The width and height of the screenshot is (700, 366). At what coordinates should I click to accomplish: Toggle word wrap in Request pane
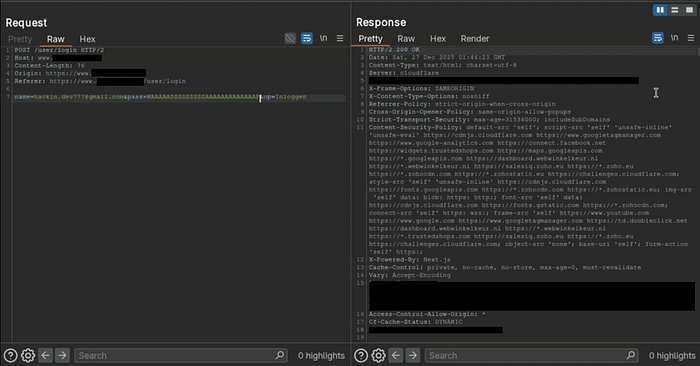(x=307, y=38)
